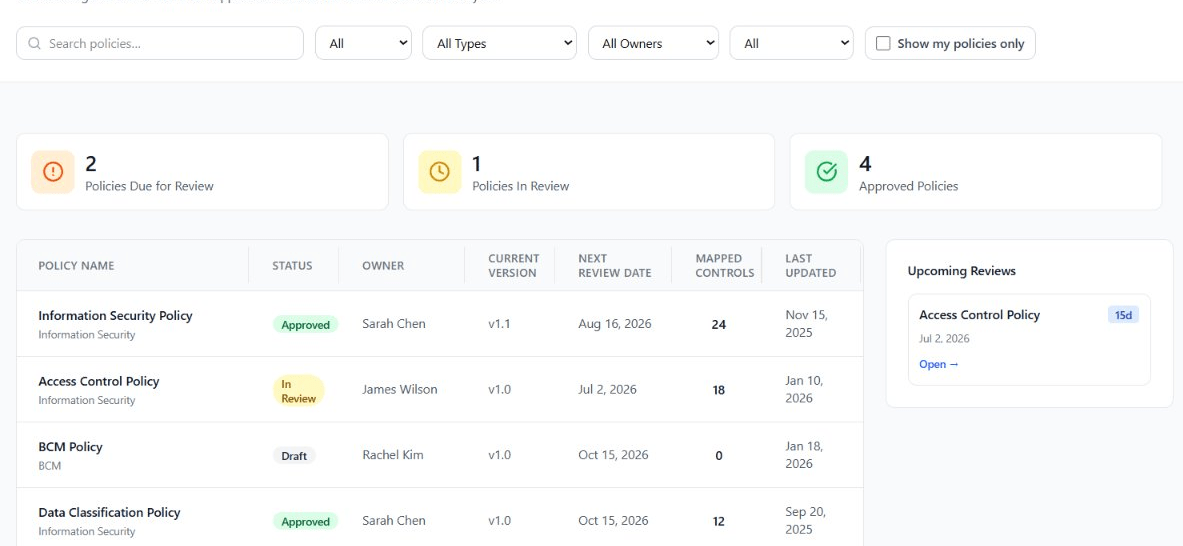Open the first All filter dropdown

point(364,43)
